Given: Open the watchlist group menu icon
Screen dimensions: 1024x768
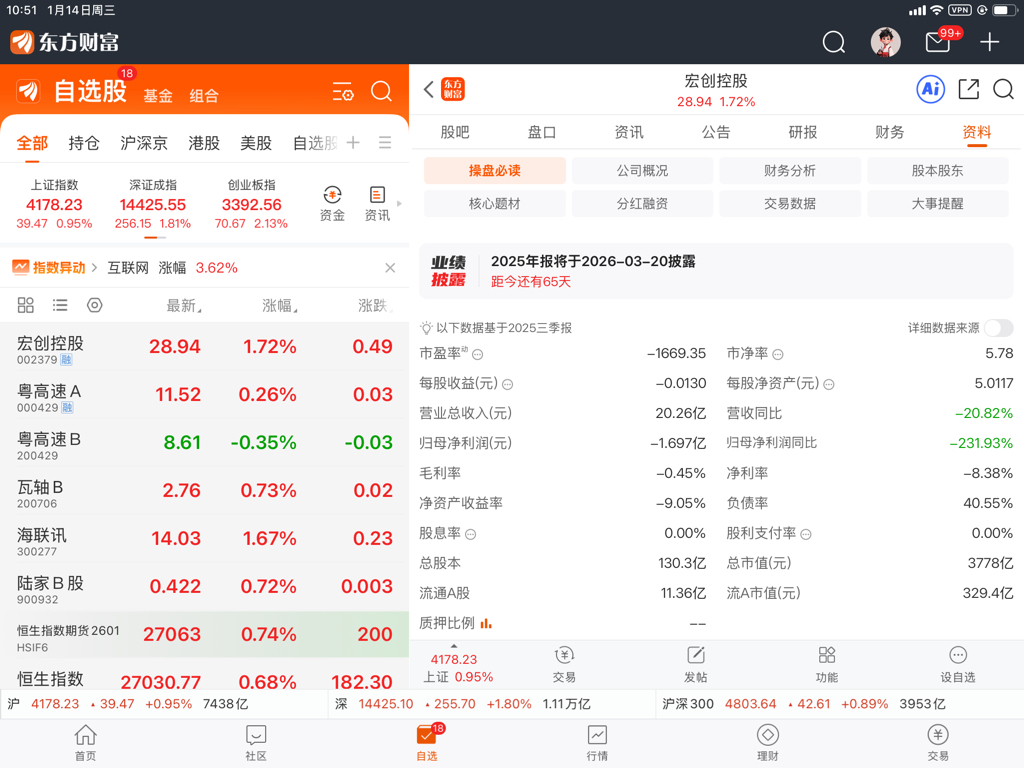Looking at the screenshot, I should pos(385,142).
